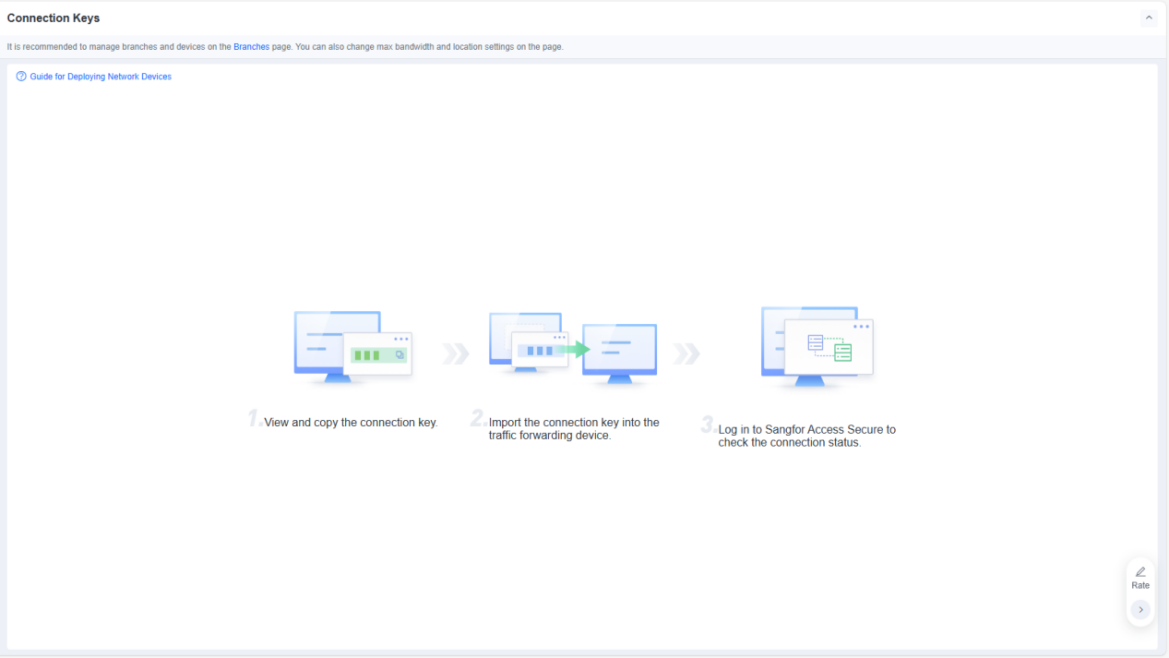1169x658 pixels.
Task: Click the Rate label
Action: 1140,586
